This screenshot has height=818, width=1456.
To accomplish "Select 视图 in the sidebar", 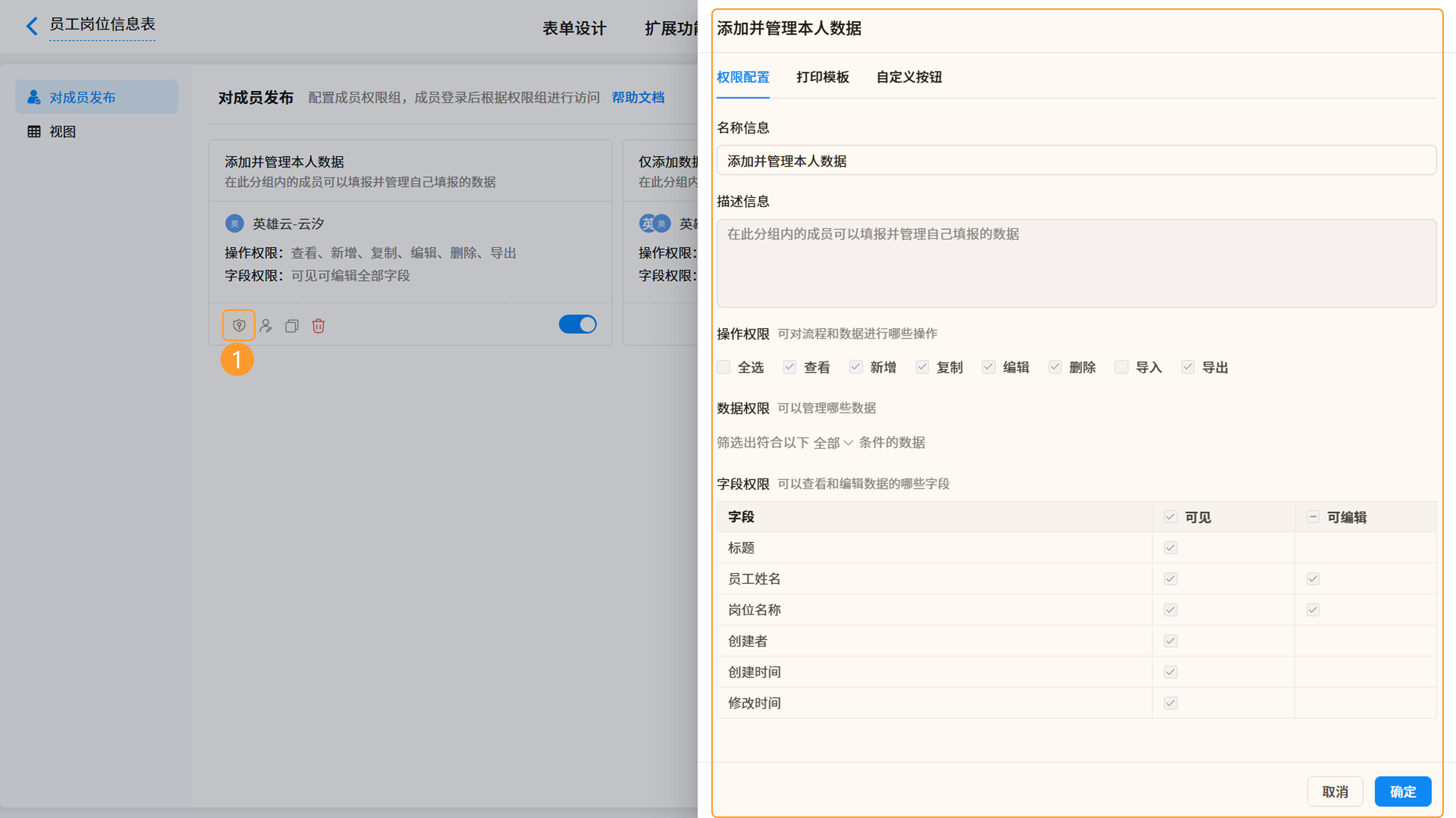I will (x=97, y=132).
